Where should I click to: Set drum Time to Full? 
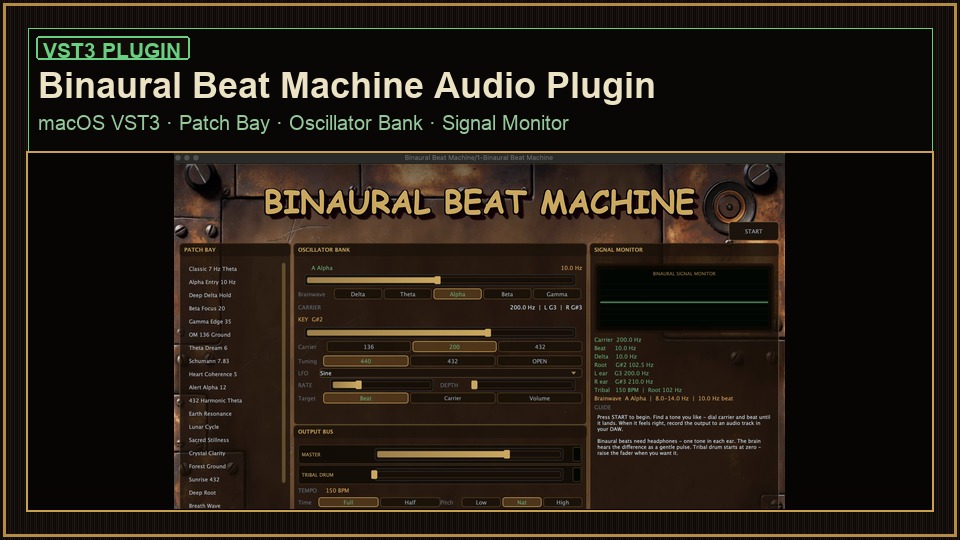coord(348,503)
